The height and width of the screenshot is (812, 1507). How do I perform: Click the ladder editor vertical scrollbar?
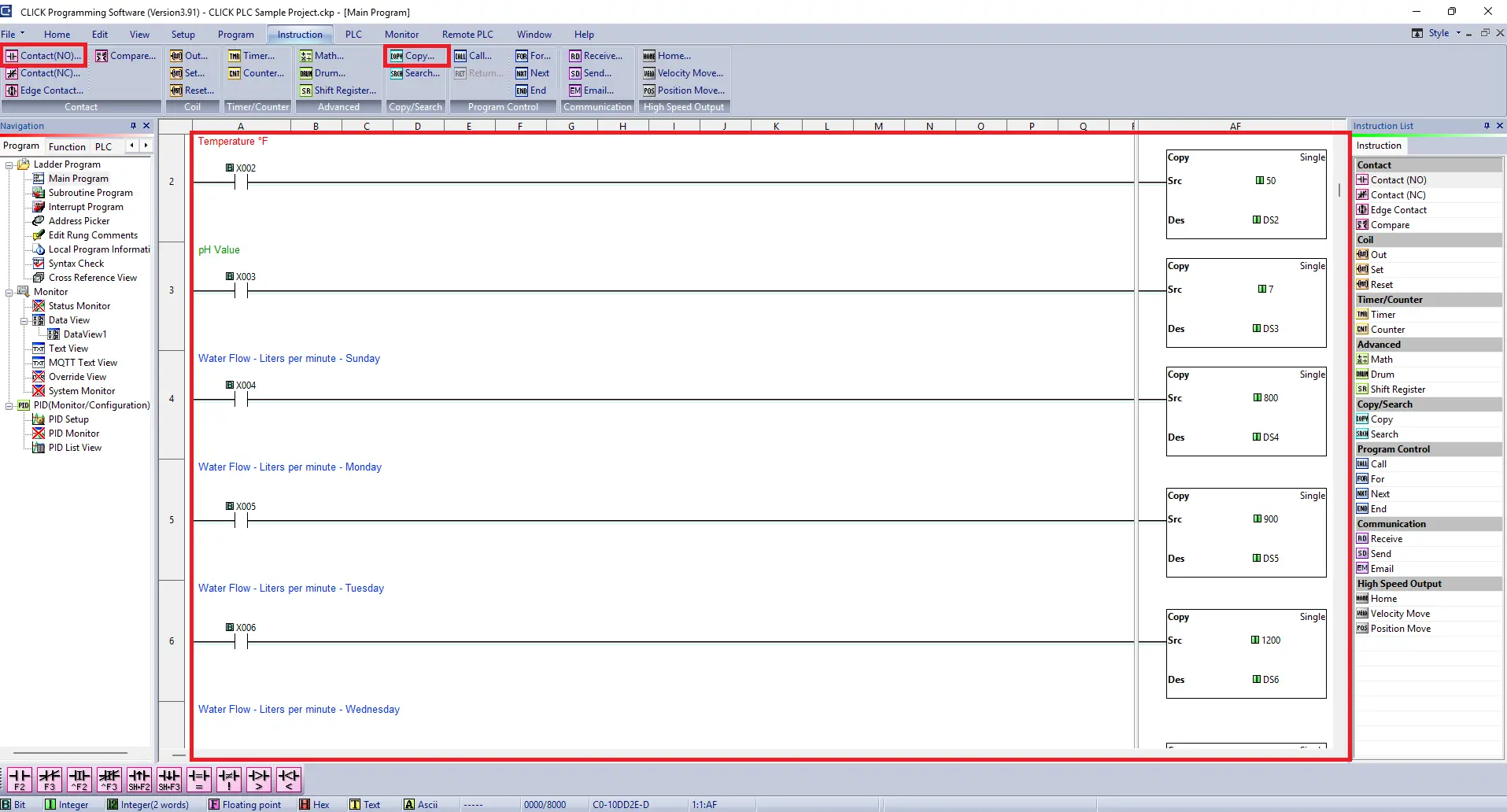(x=1338, y=190)
